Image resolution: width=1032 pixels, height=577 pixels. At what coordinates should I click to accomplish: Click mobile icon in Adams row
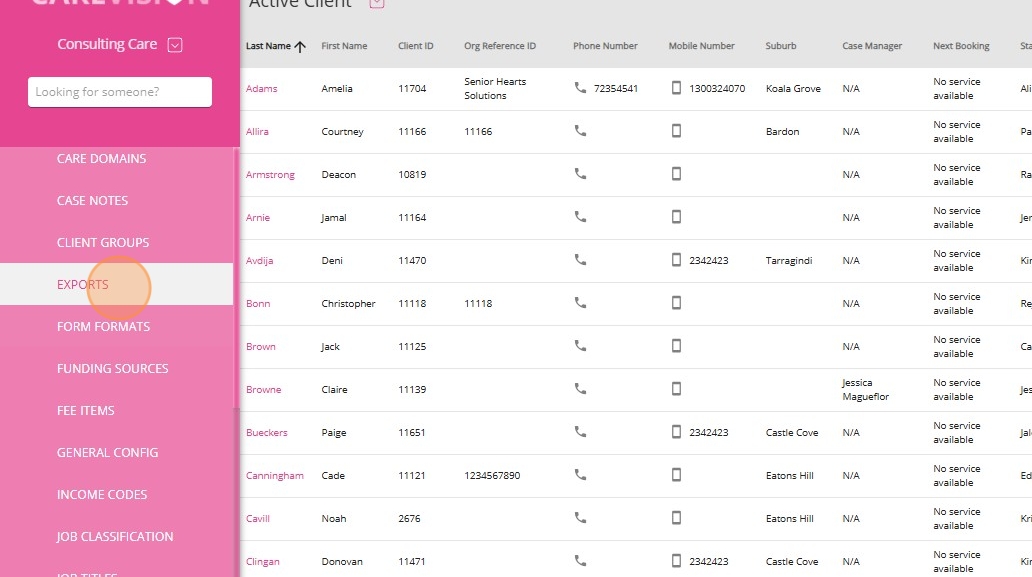click(x=676, y=88)
